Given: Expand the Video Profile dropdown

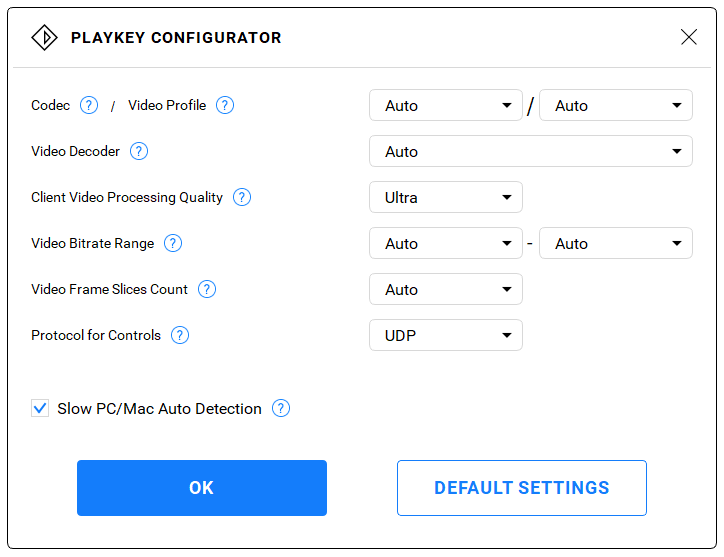Looking at the screenshot, I should tap(615, 105).
